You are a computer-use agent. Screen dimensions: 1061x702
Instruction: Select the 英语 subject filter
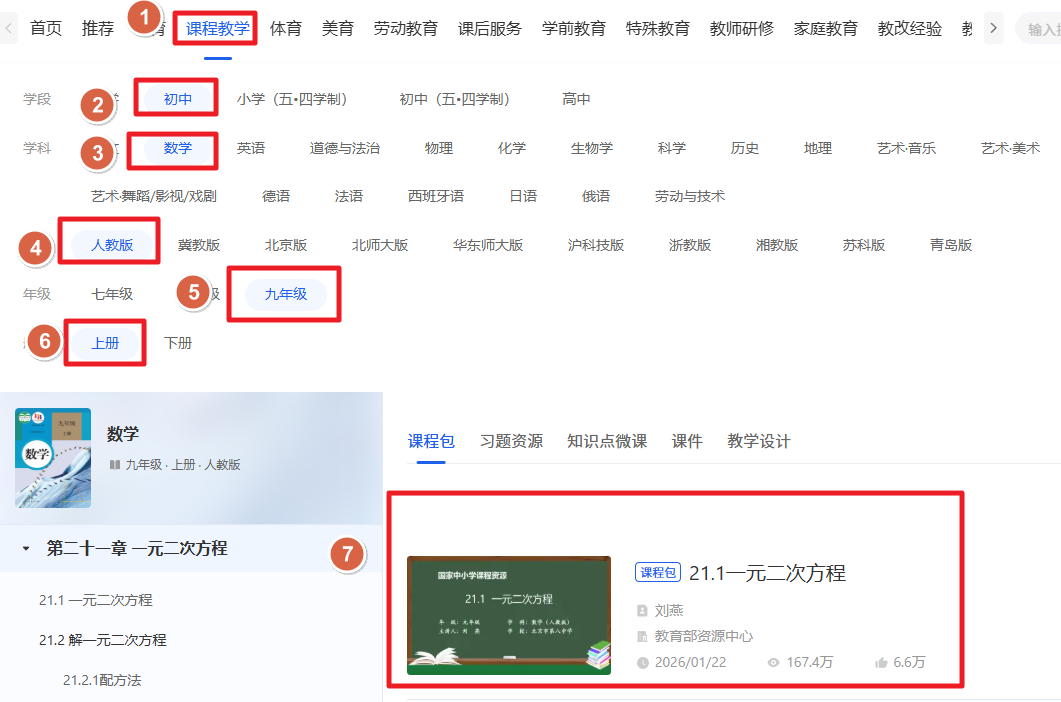click(252, 147)
